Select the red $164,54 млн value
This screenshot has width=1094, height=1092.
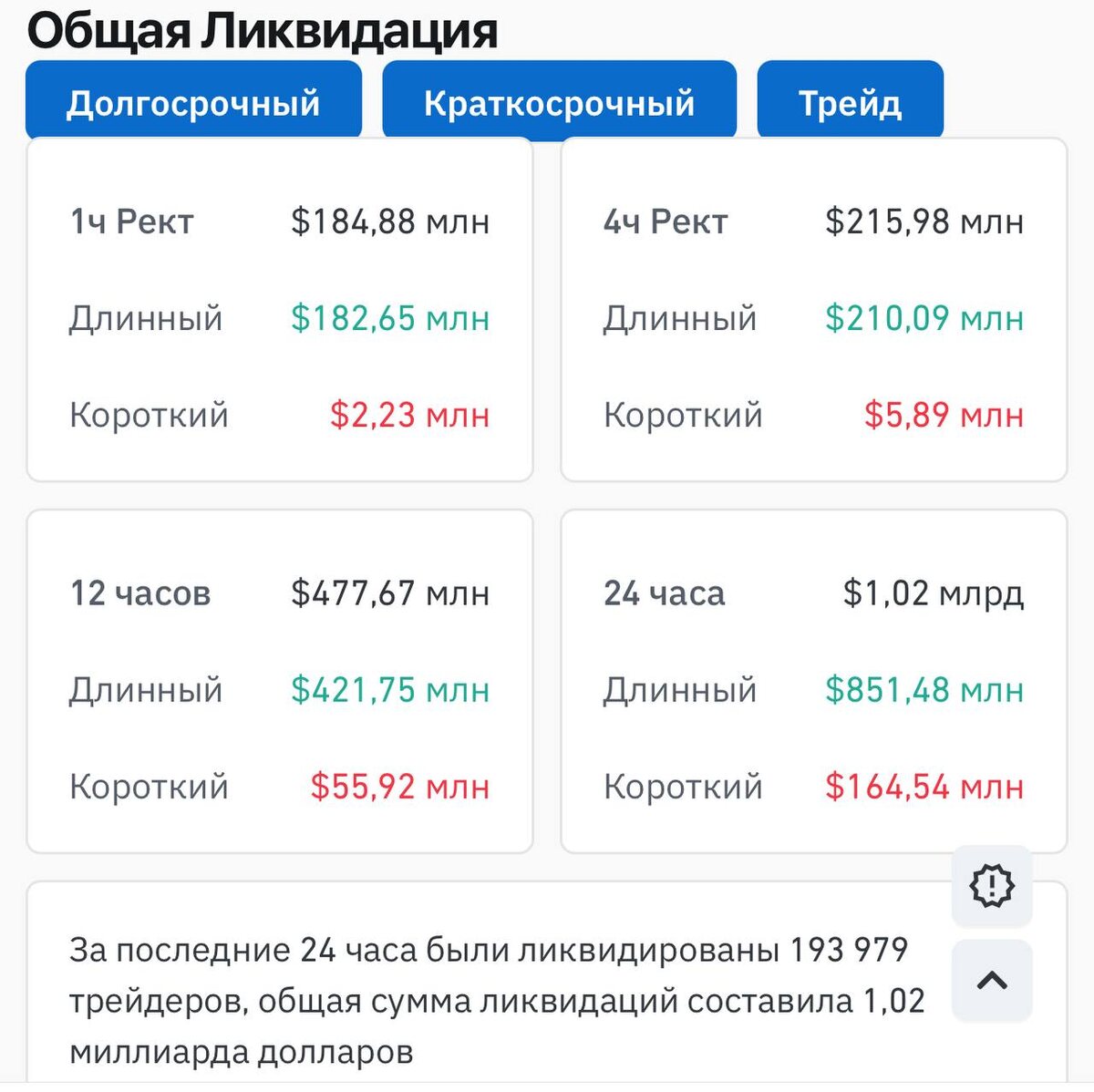pyautogui.click(x=924, y=787)
